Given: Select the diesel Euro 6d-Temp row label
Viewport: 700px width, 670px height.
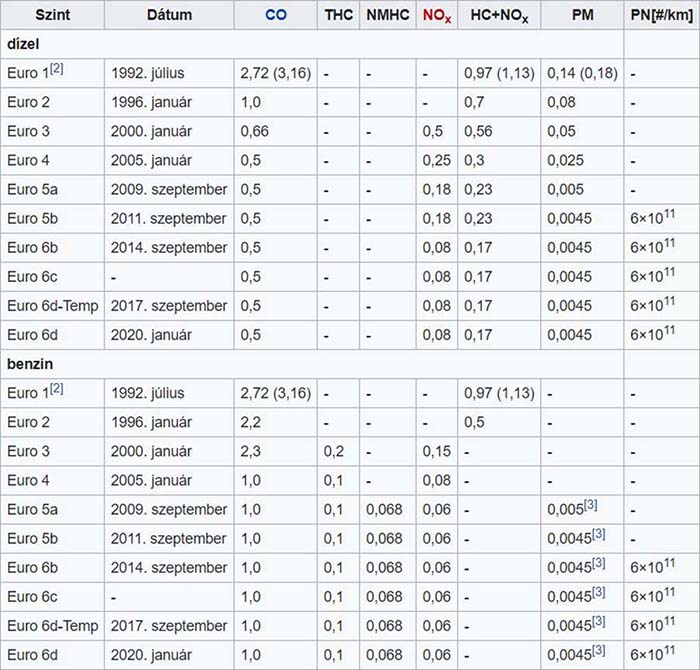Looking at the screenshot, I should [x=53, y=306].
